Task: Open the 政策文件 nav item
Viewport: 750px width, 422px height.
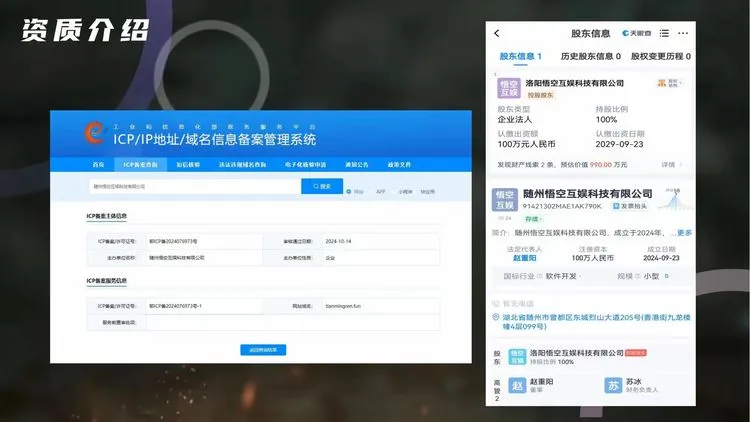Action: pyautogui.click(x=399, y=165)
